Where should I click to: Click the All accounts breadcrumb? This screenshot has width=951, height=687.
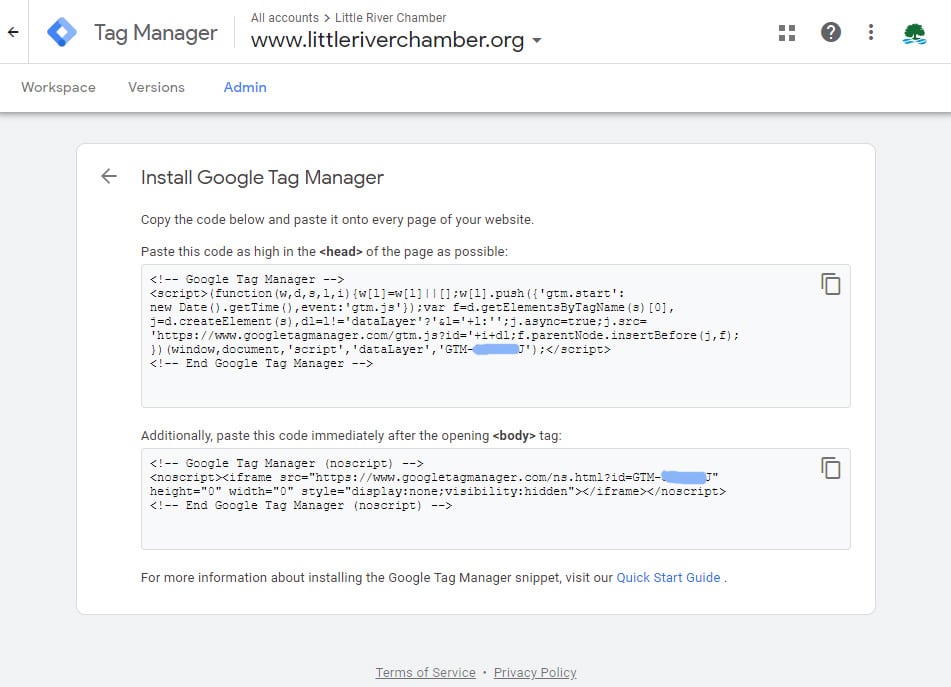[284, 18]
